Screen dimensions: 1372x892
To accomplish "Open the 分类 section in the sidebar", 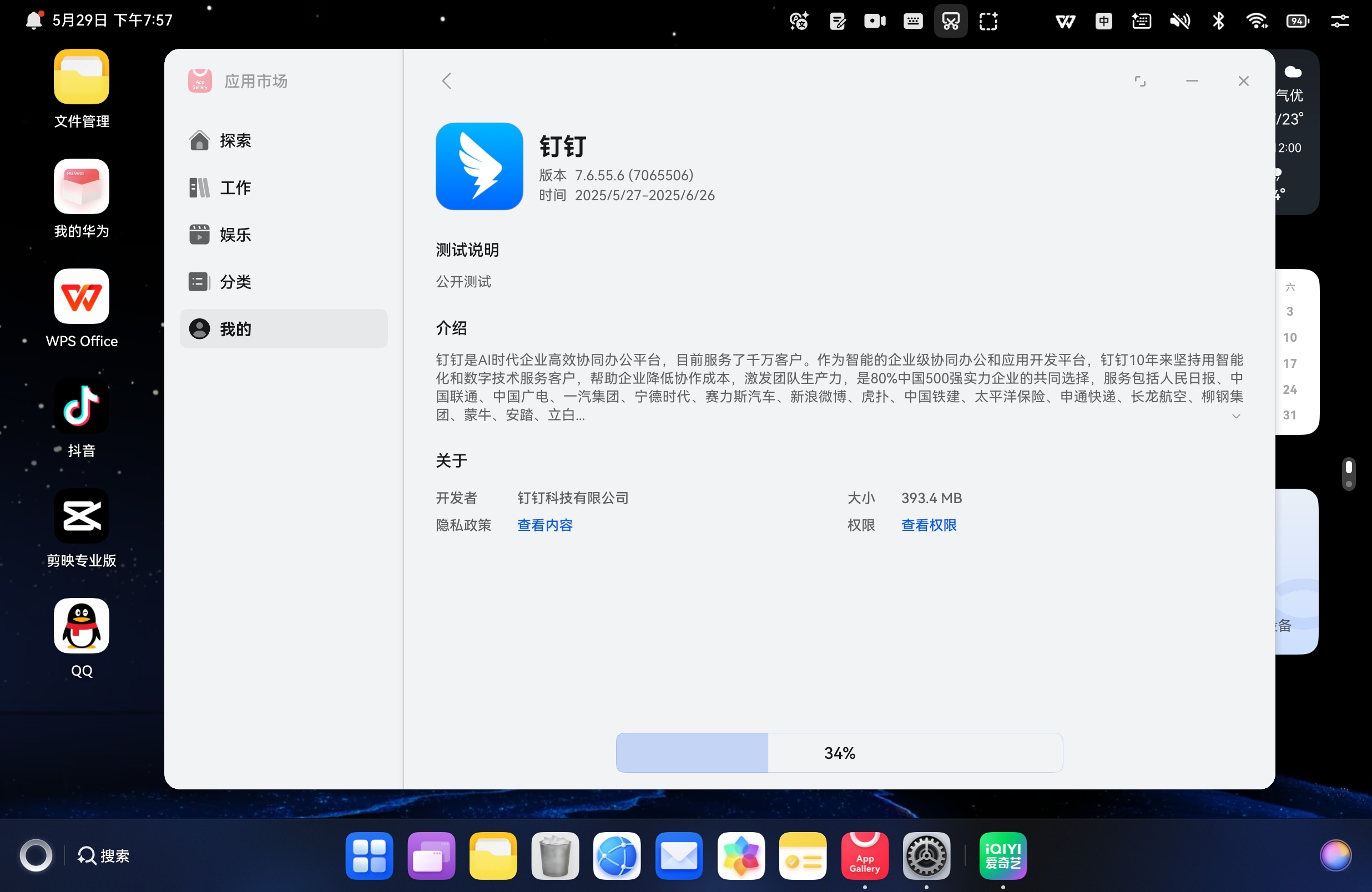I will (x=283, y=282).
